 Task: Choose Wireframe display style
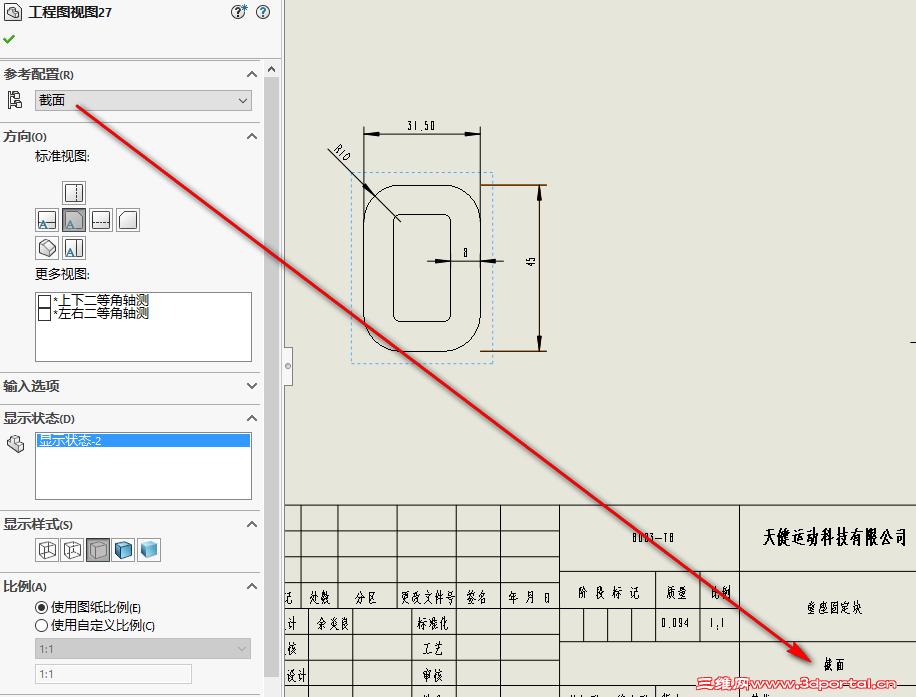coord(47,550)
